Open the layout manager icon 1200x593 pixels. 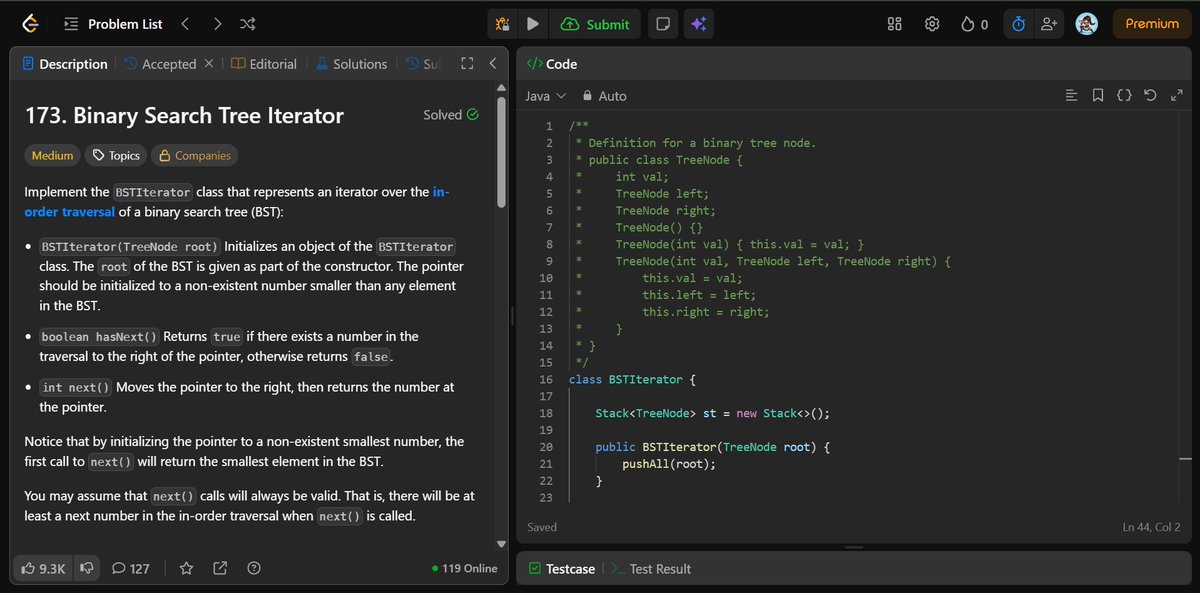click(x=895, y=24)
